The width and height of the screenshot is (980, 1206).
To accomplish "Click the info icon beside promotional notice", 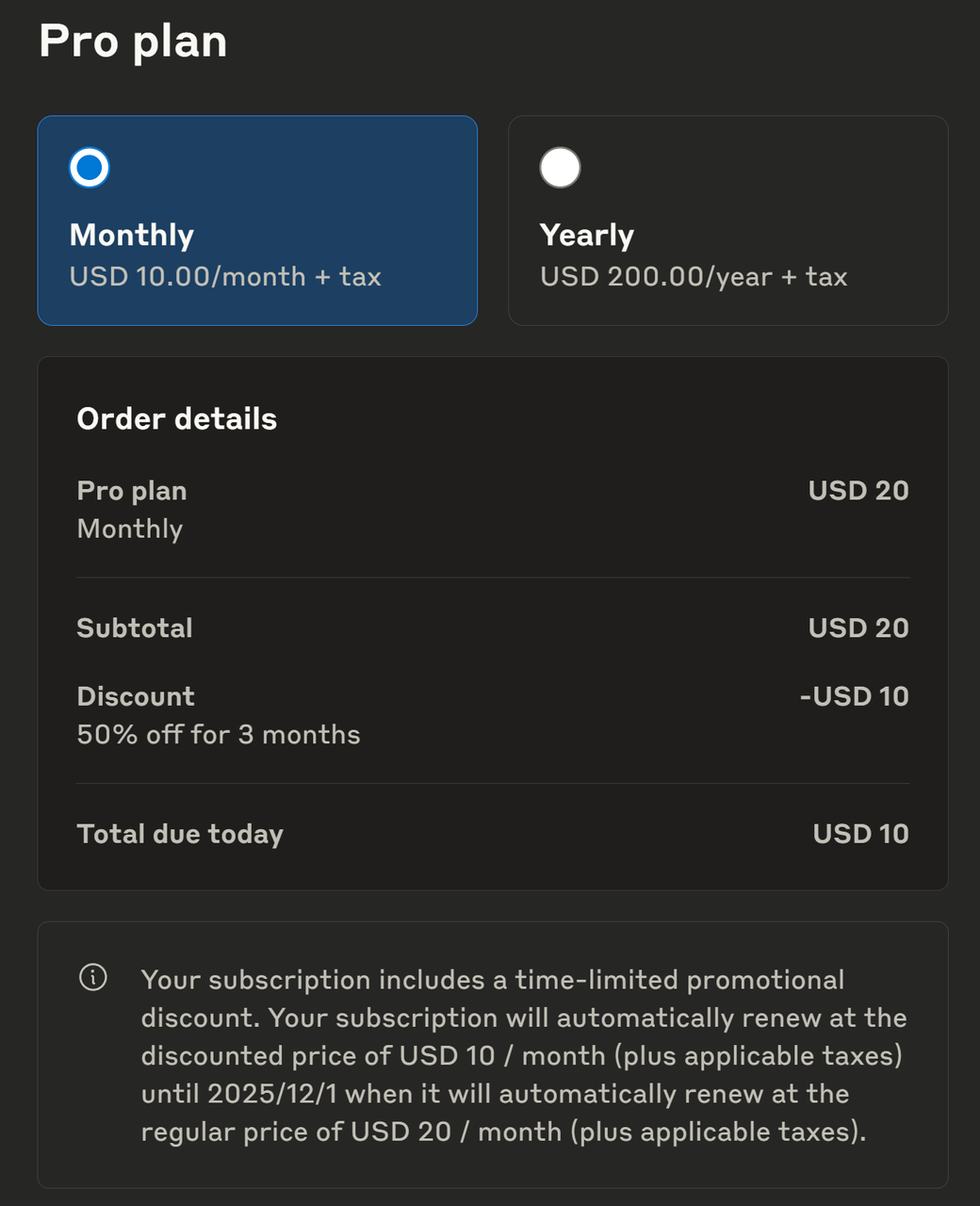I will click(x=93, y=977).
